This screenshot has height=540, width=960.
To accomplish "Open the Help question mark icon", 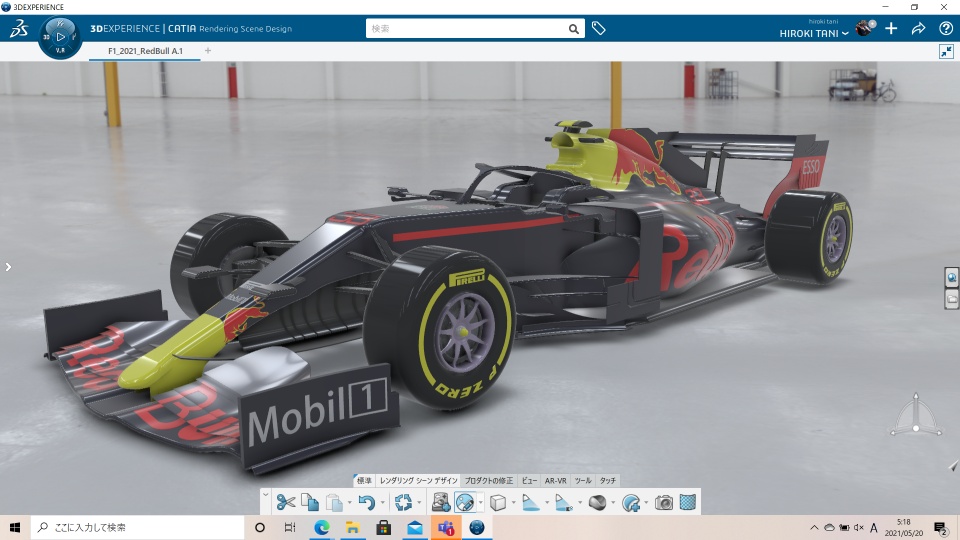I will click(945, 28).
